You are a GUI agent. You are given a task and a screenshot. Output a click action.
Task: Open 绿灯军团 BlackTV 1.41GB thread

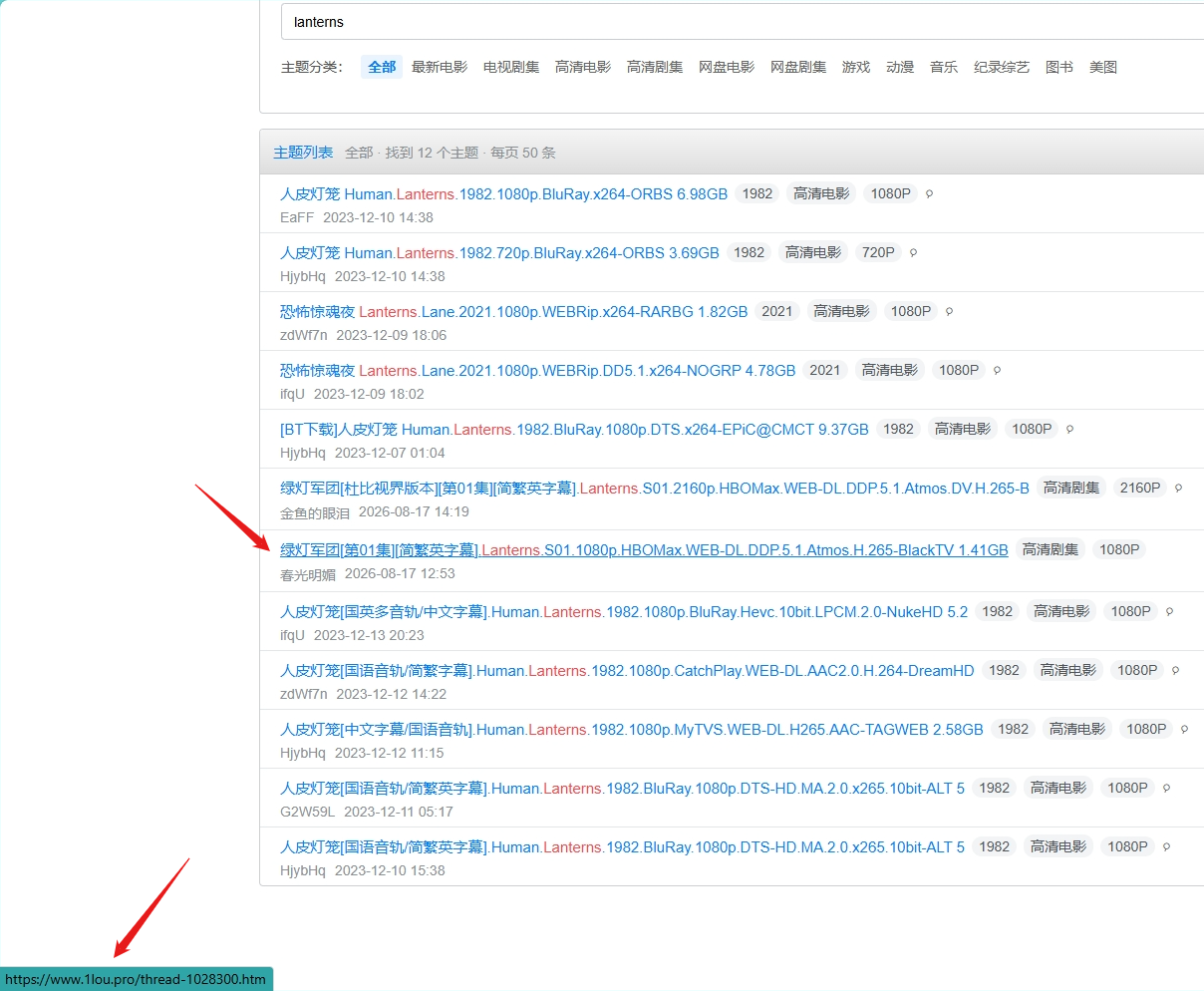pos(644,550)
